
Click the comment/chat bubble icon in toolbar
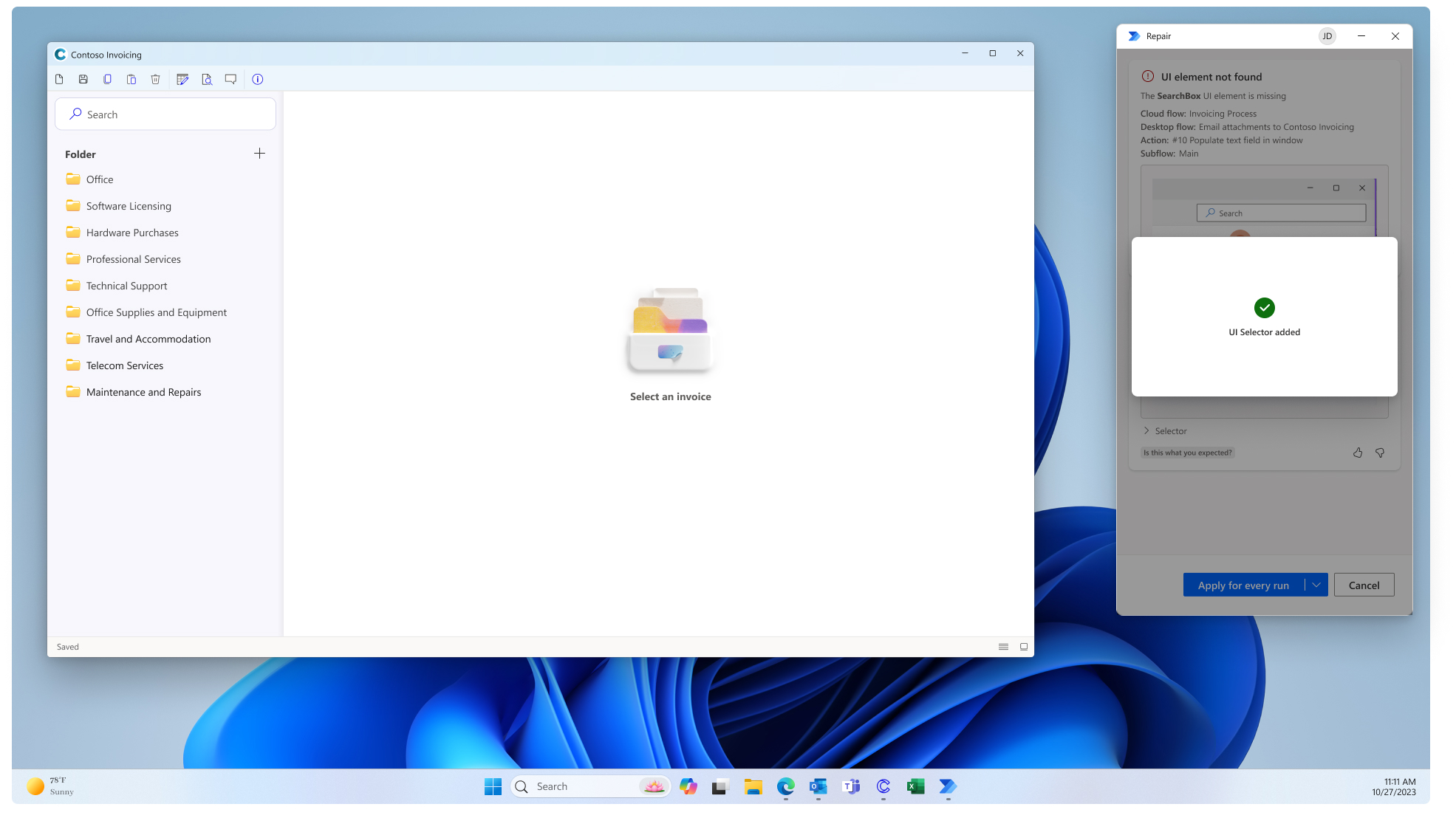click(232, 79)
